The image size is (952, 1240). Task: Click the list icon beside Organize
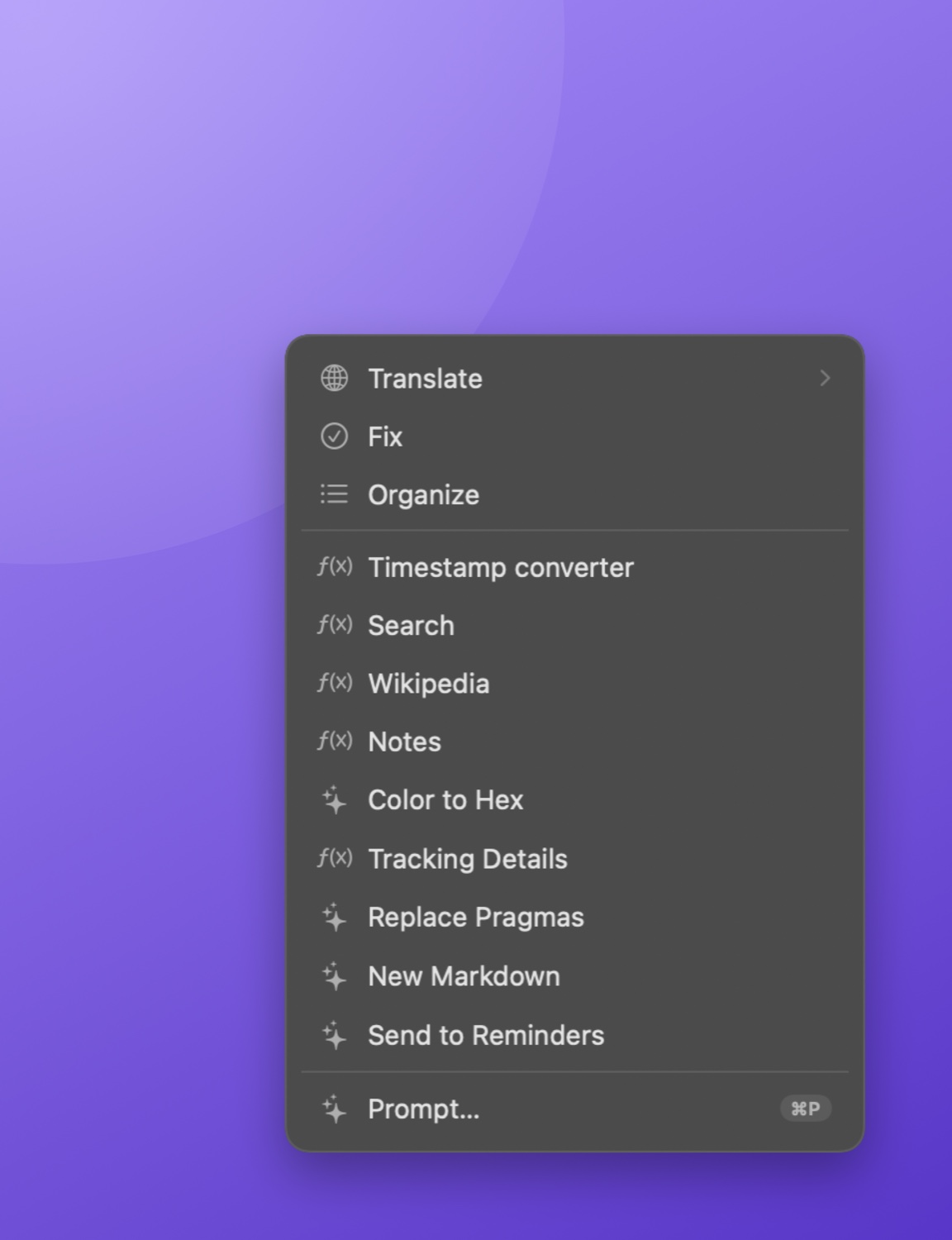pos(334,494)
